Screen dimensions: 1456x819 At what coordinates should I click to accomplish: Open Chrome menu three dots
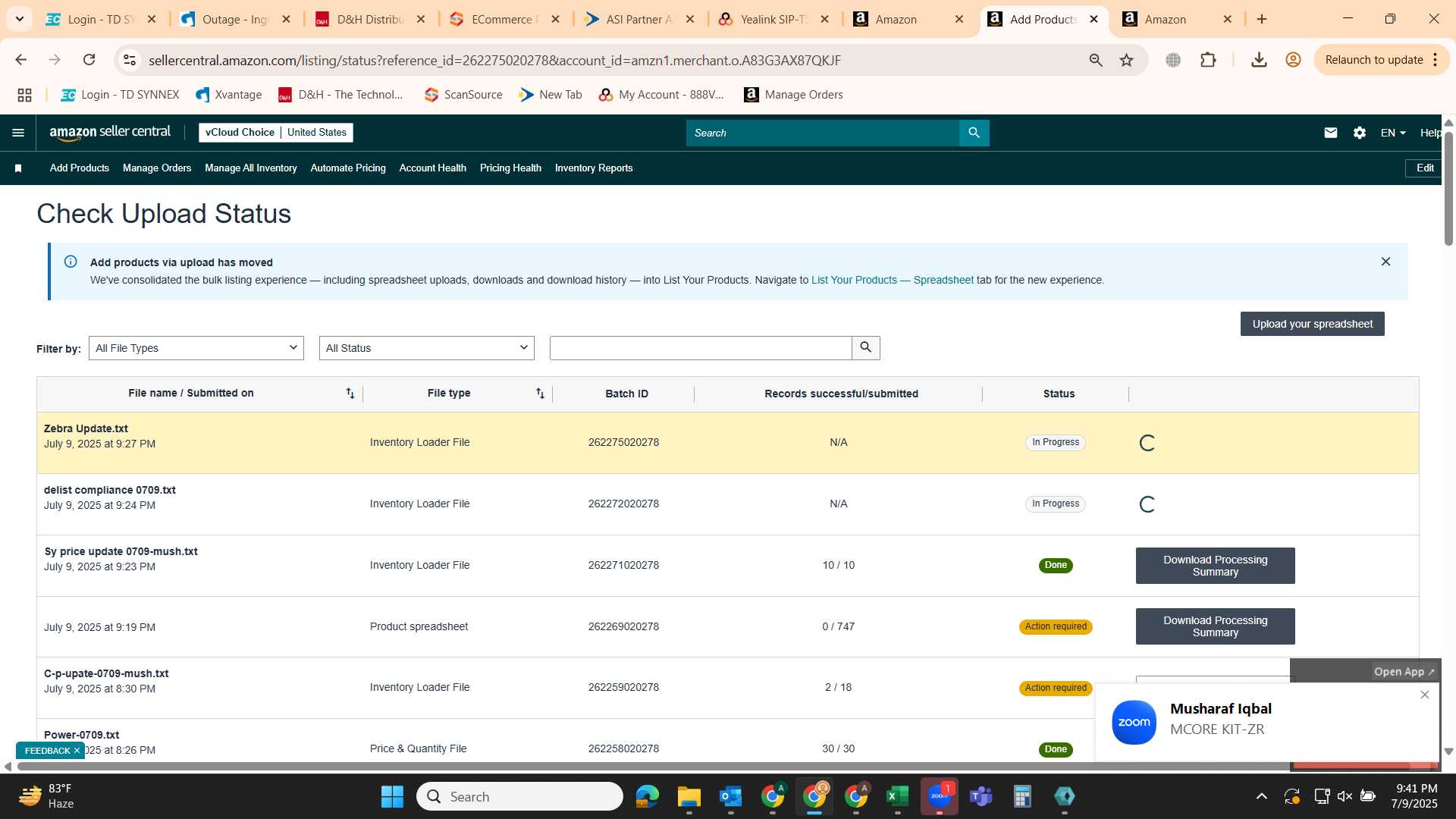[x=1436, y=60]
